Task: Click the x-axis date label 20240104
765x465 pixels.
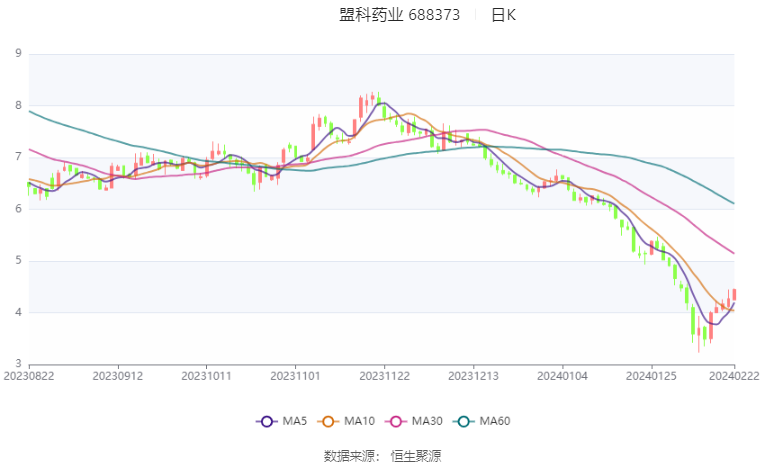Action: (x=562, y=376)
